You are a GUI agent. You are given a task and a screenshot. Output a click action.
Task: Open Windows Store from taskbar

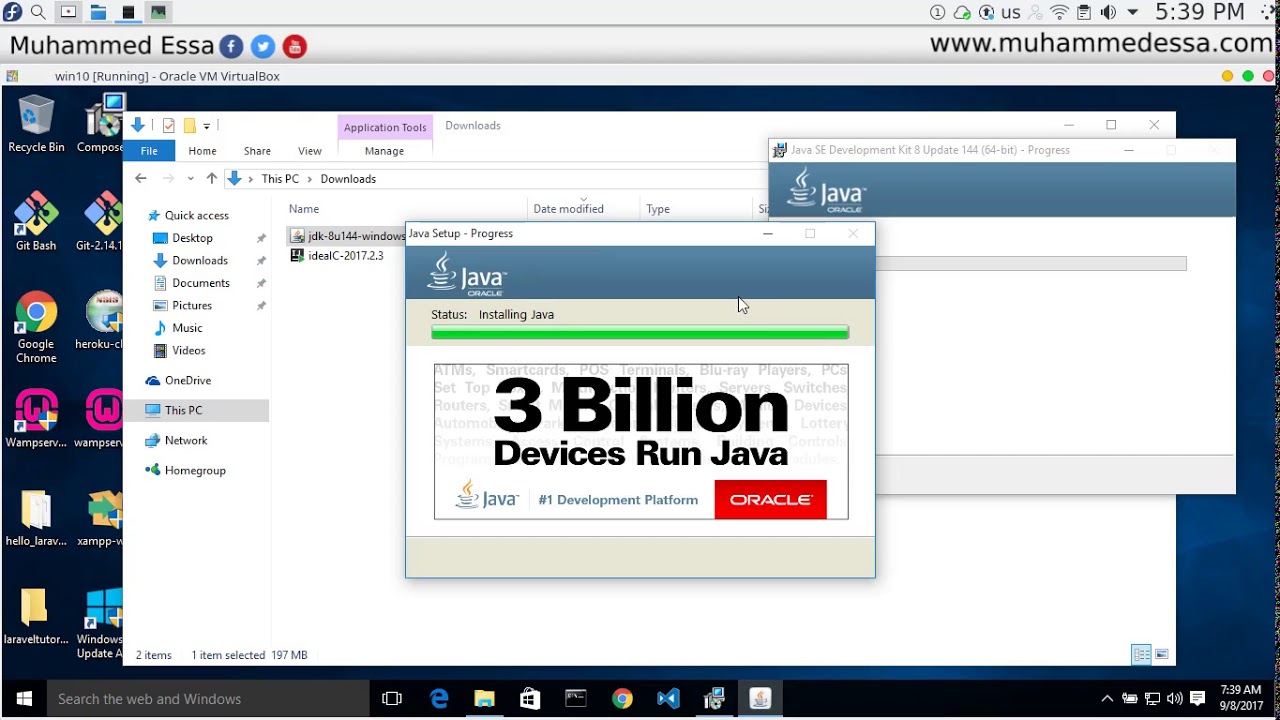click(530, 699)
